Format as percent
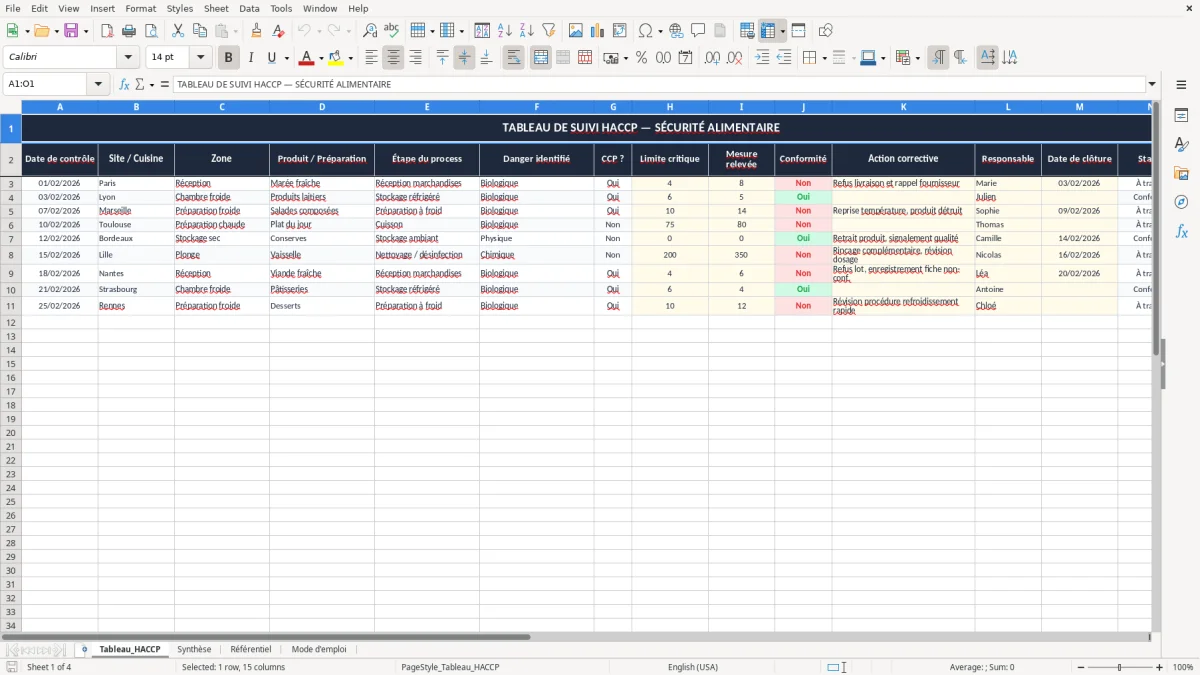1200x675 pixels. pos(641,58)
